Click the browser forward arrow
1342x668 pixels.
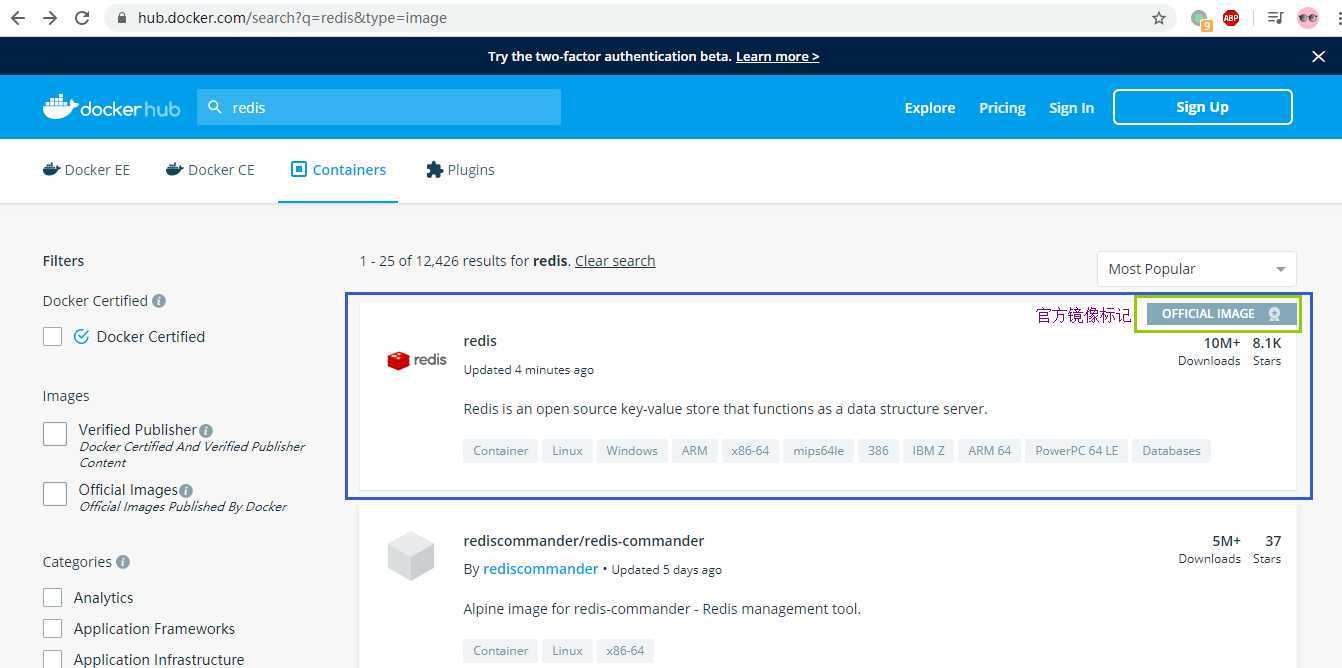pos(50,18)
